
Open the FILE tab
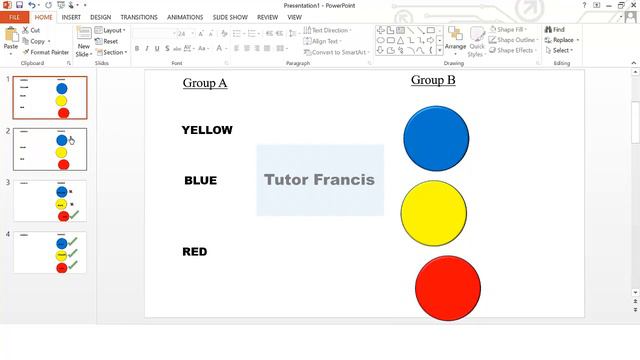[14, 17]
